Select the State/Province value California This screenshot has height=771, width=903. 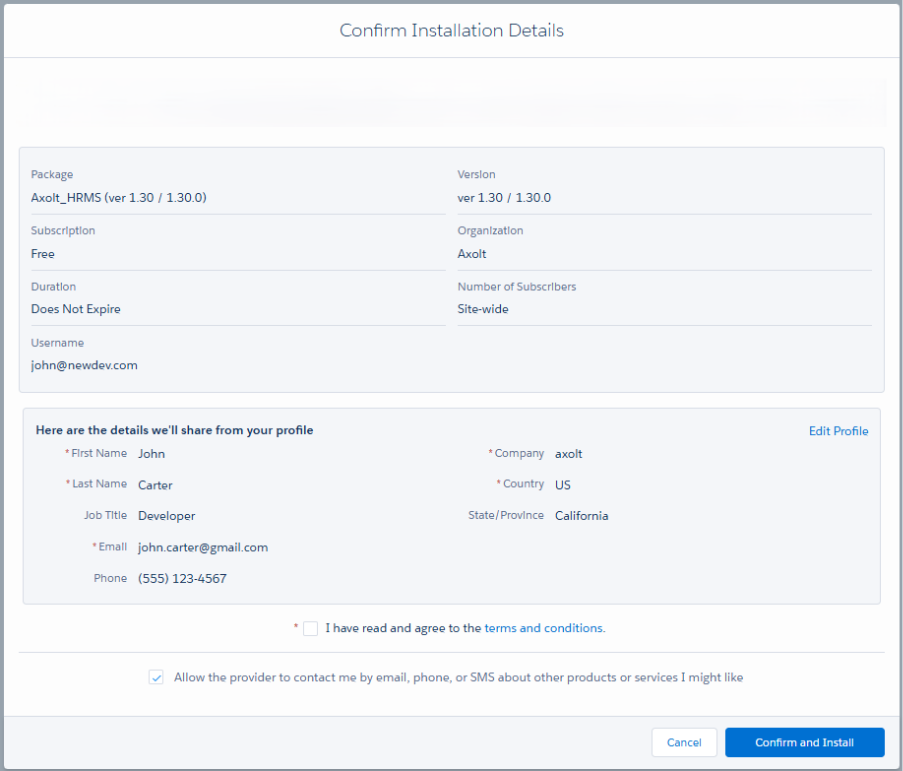[x=582, y=517]
